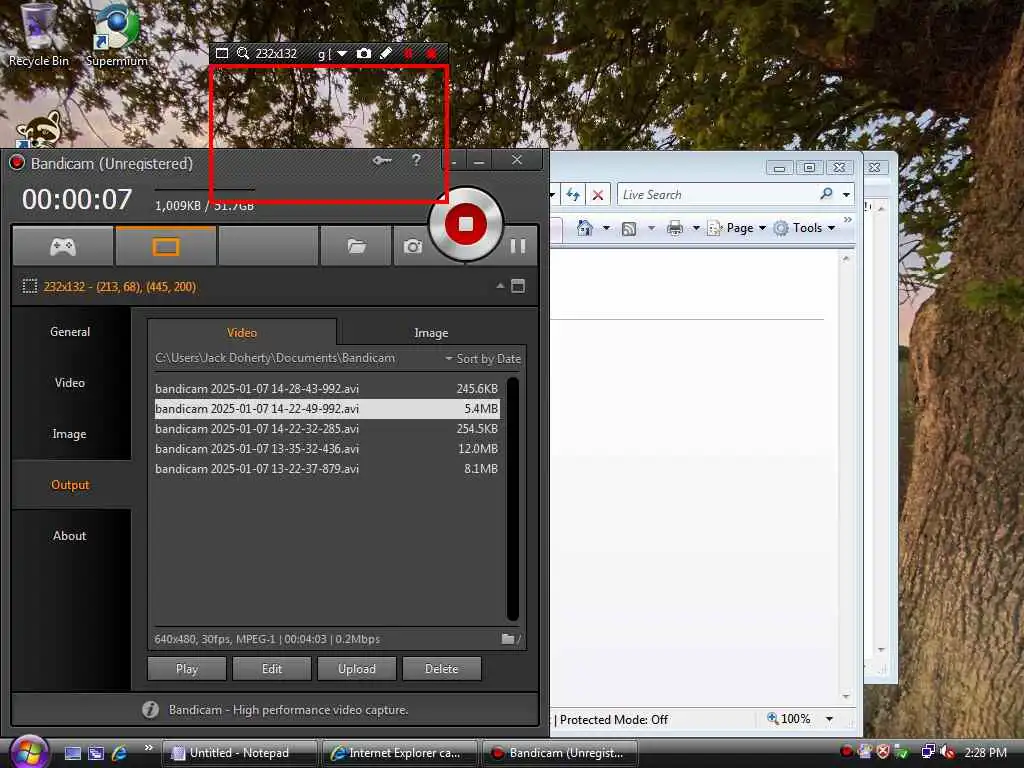Viewport: 1024px width, 768px height.
Task: Select file bandicam 2025-01-07 13-35-32-436.avi
Action: (327, 449)
